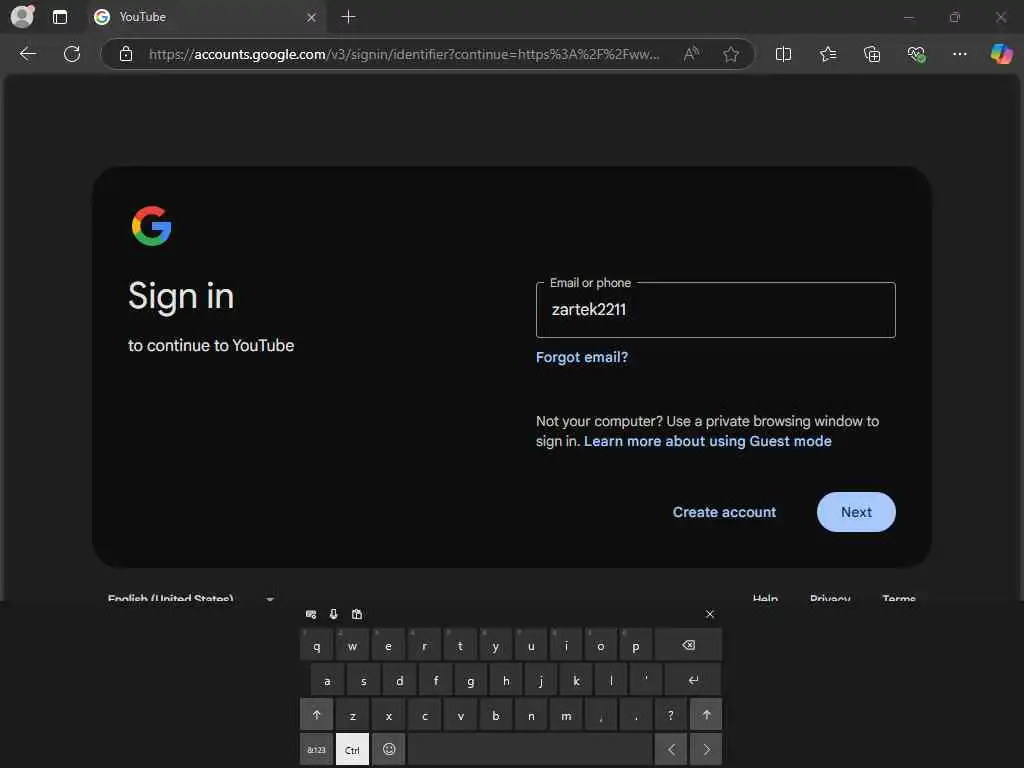Open a new tab with plus button
This screenshot has height=768, width=1024.
click(x=349, y=17)
